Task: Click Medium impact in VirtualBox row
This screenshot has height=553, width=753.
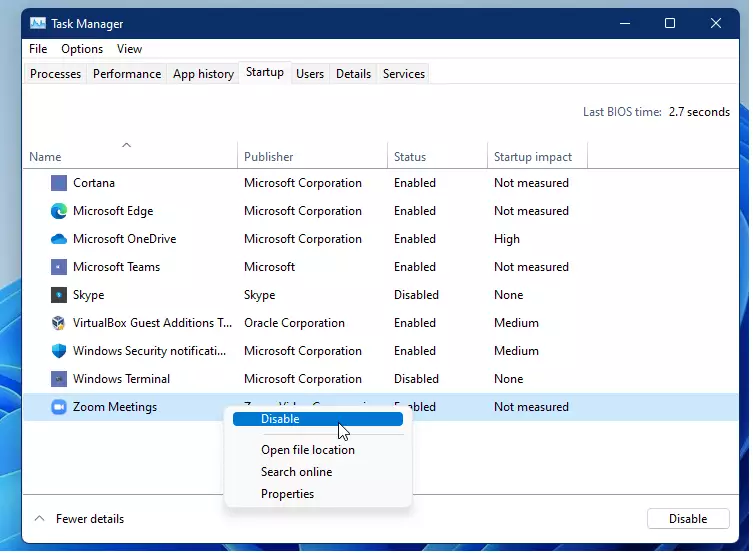Action: pyautogui.click(x=516, y=323)
